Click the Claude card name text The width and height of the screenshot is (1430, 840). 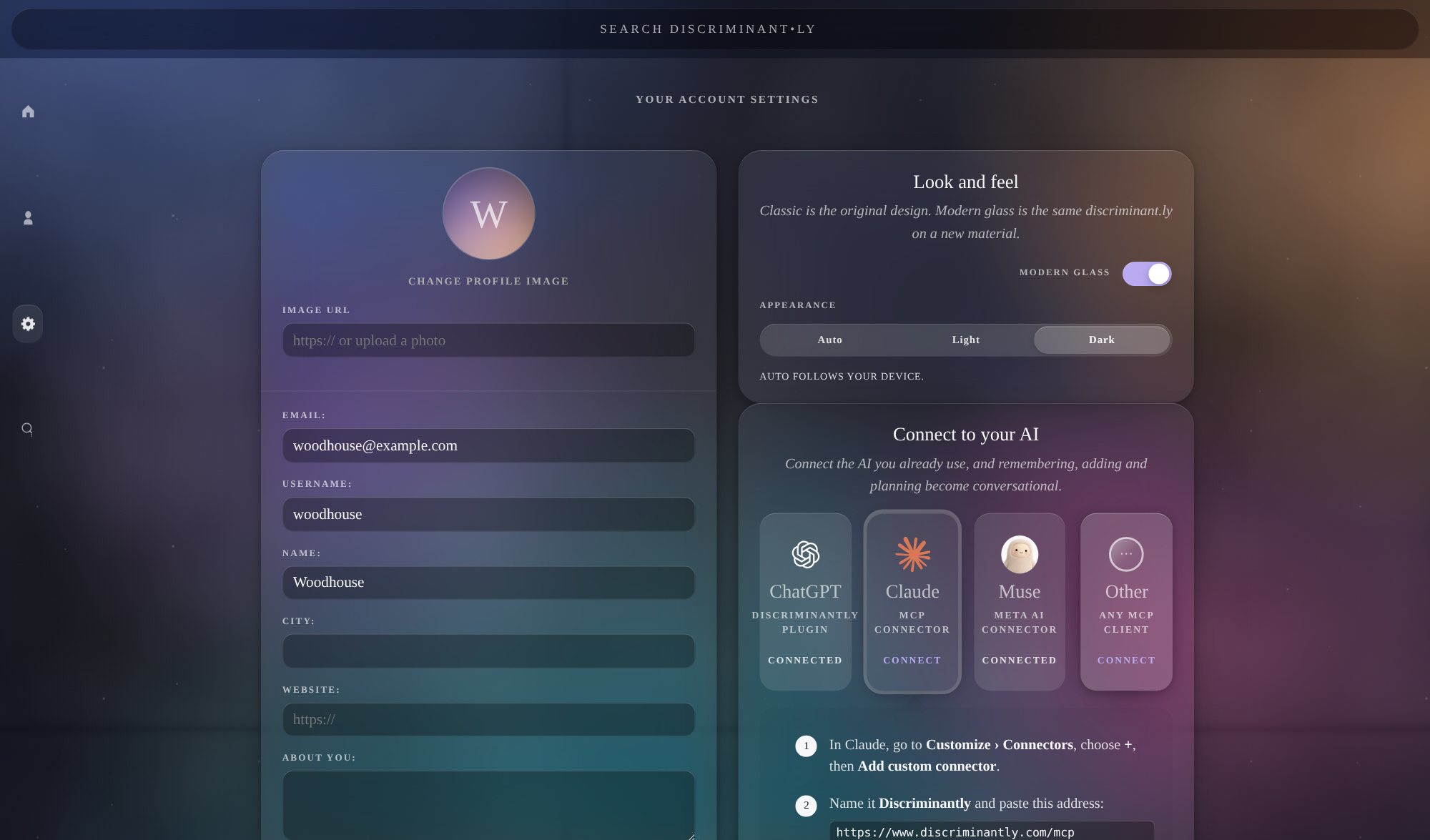912,591
